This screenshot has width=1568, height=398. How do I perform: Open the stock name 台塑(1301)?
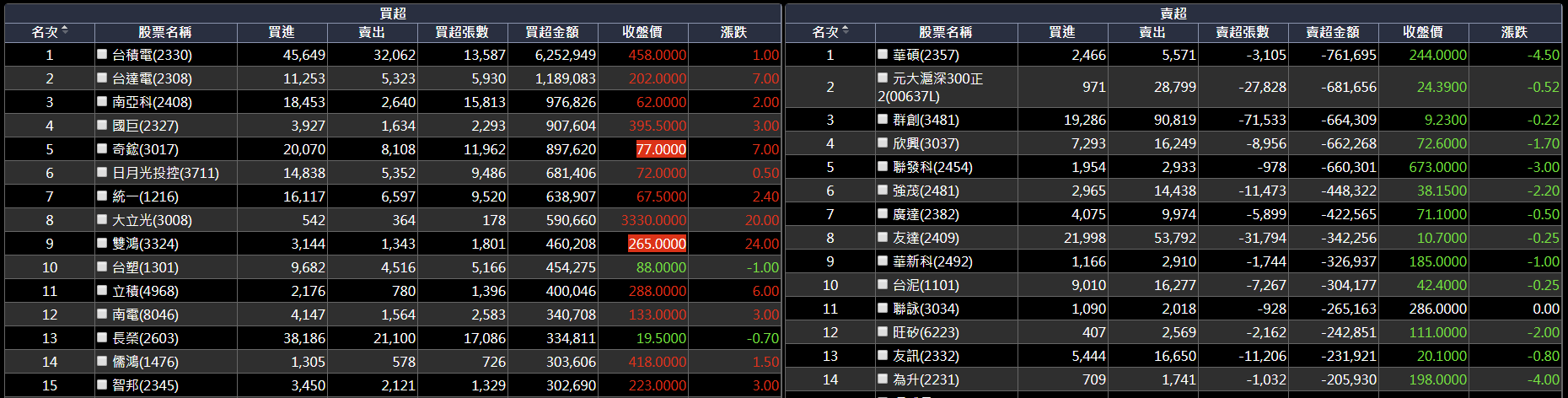point(145,267)
